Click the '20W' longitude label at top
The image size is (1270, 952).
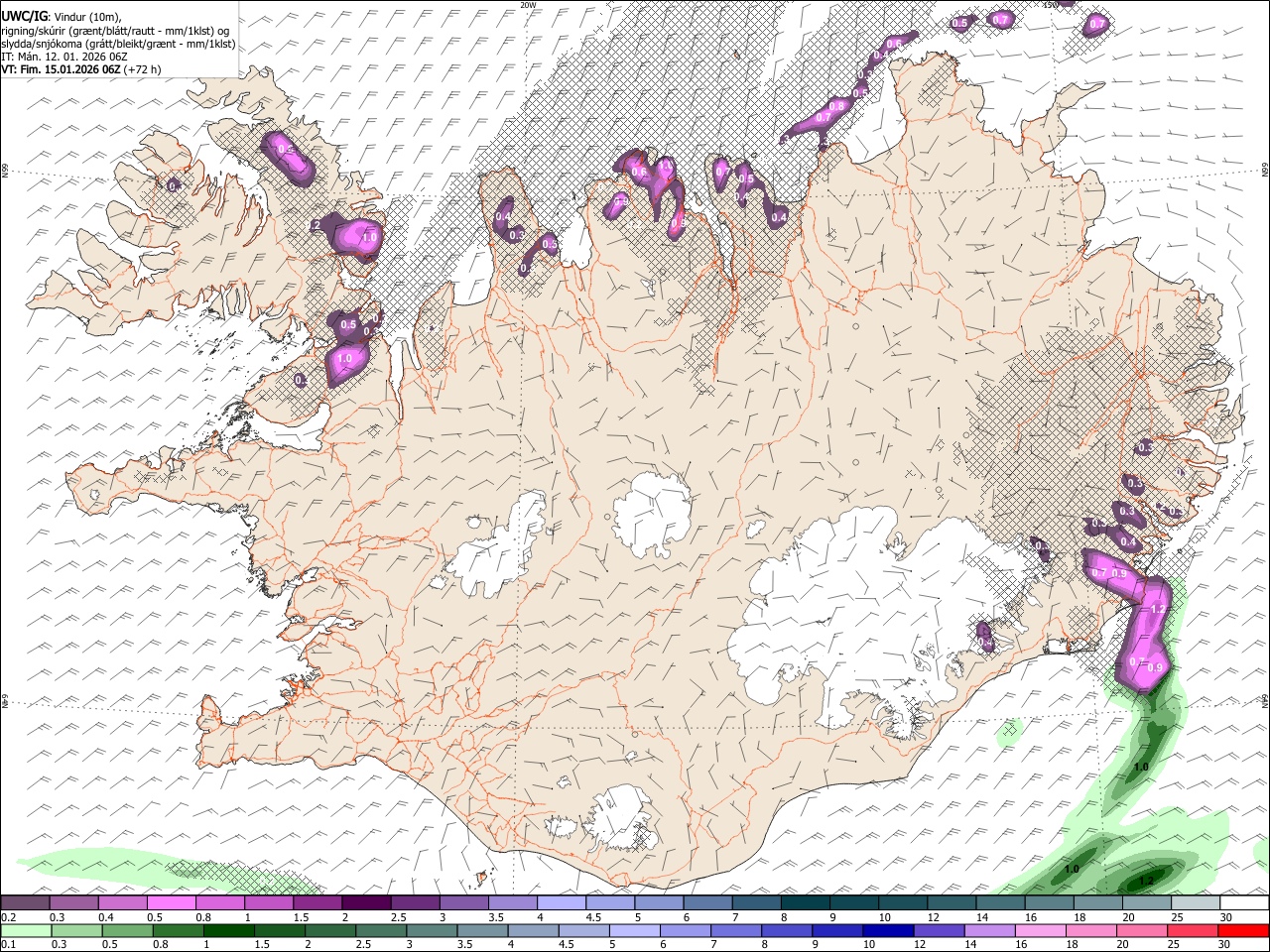coord(528,5)
